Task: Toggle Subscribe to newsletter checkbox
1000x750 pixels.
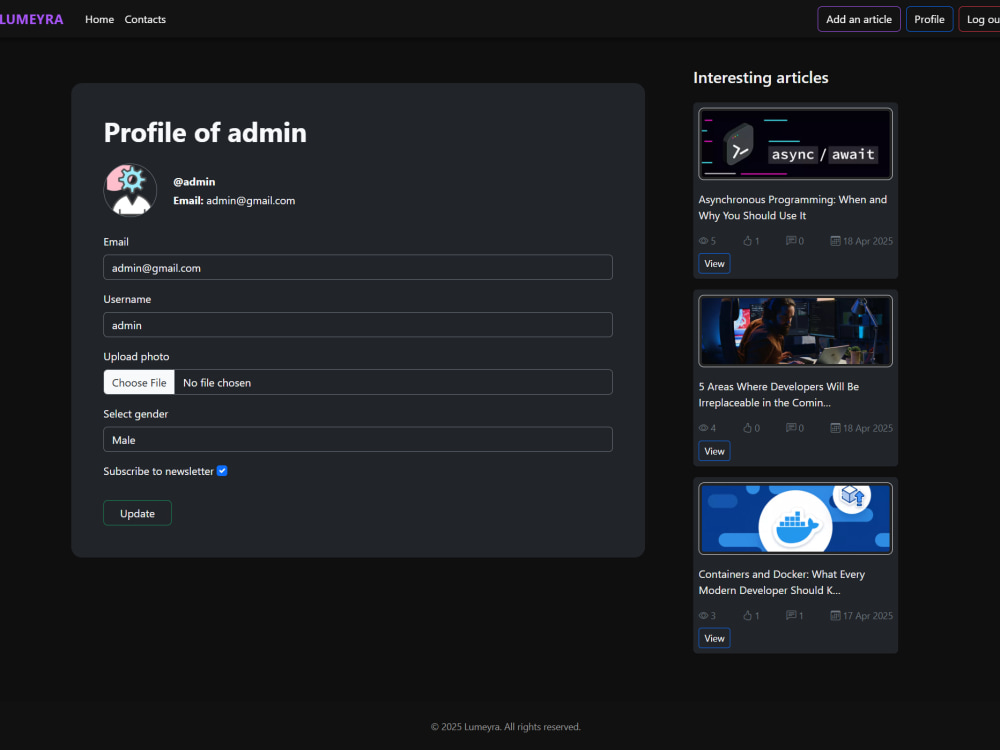Action: click(222, 471)
